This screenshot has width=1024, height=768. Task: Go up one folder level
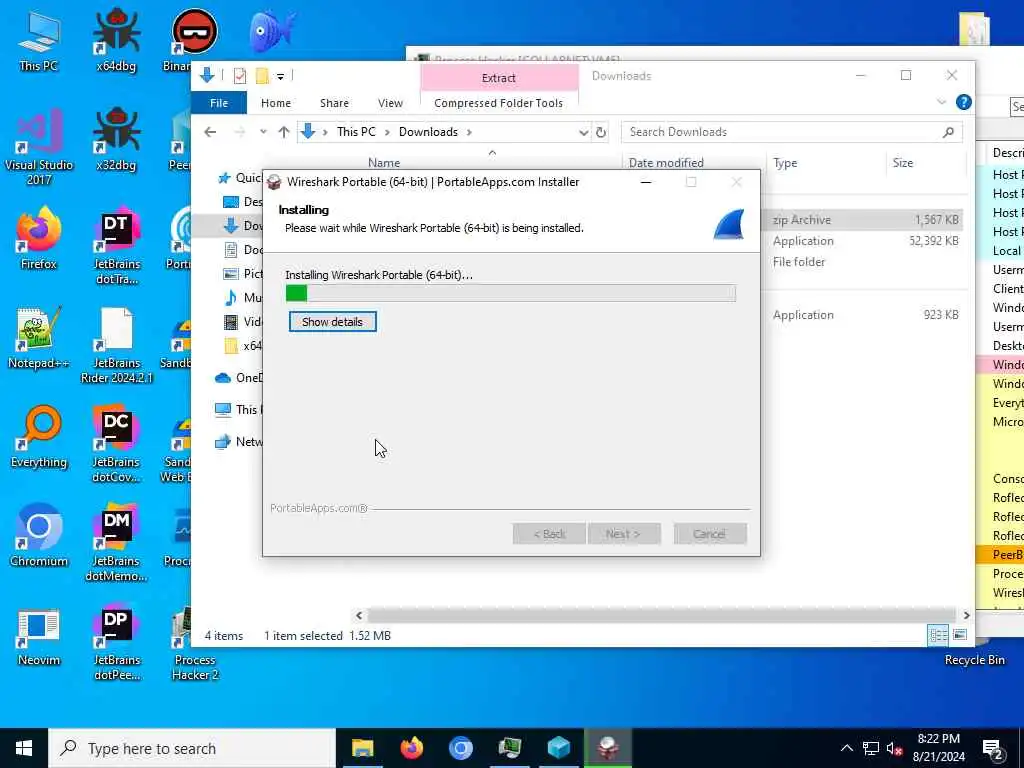[x=283, y=132]
